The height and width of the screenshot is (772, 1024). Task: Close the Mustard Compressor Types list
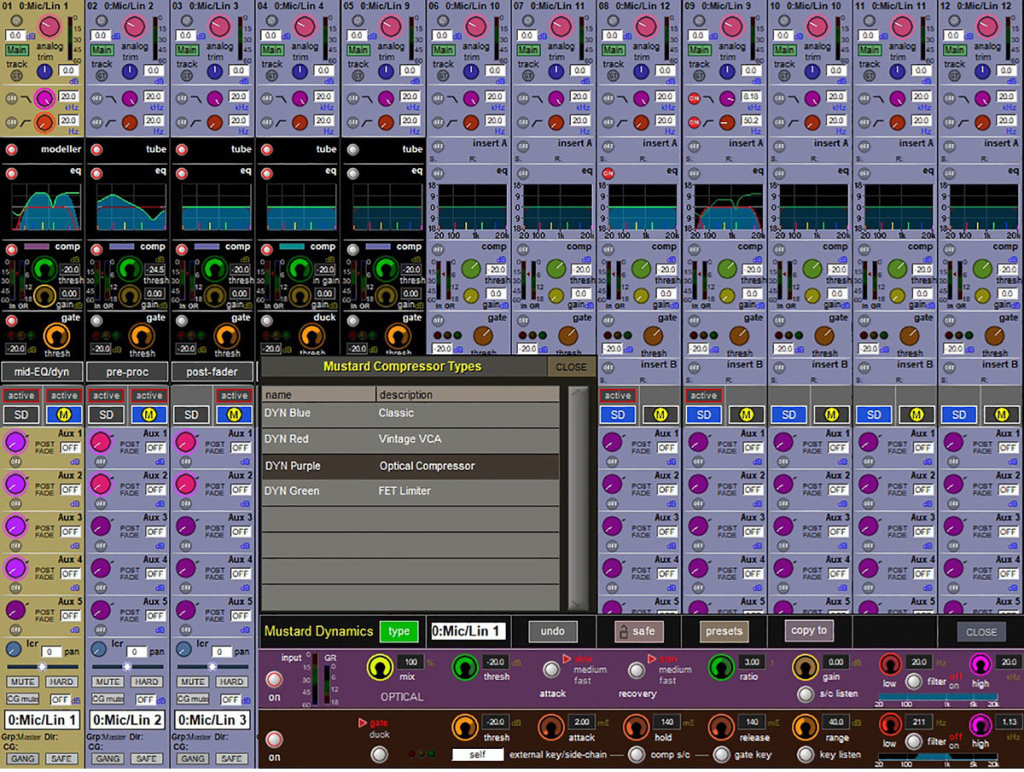click(x=571, y=367)
